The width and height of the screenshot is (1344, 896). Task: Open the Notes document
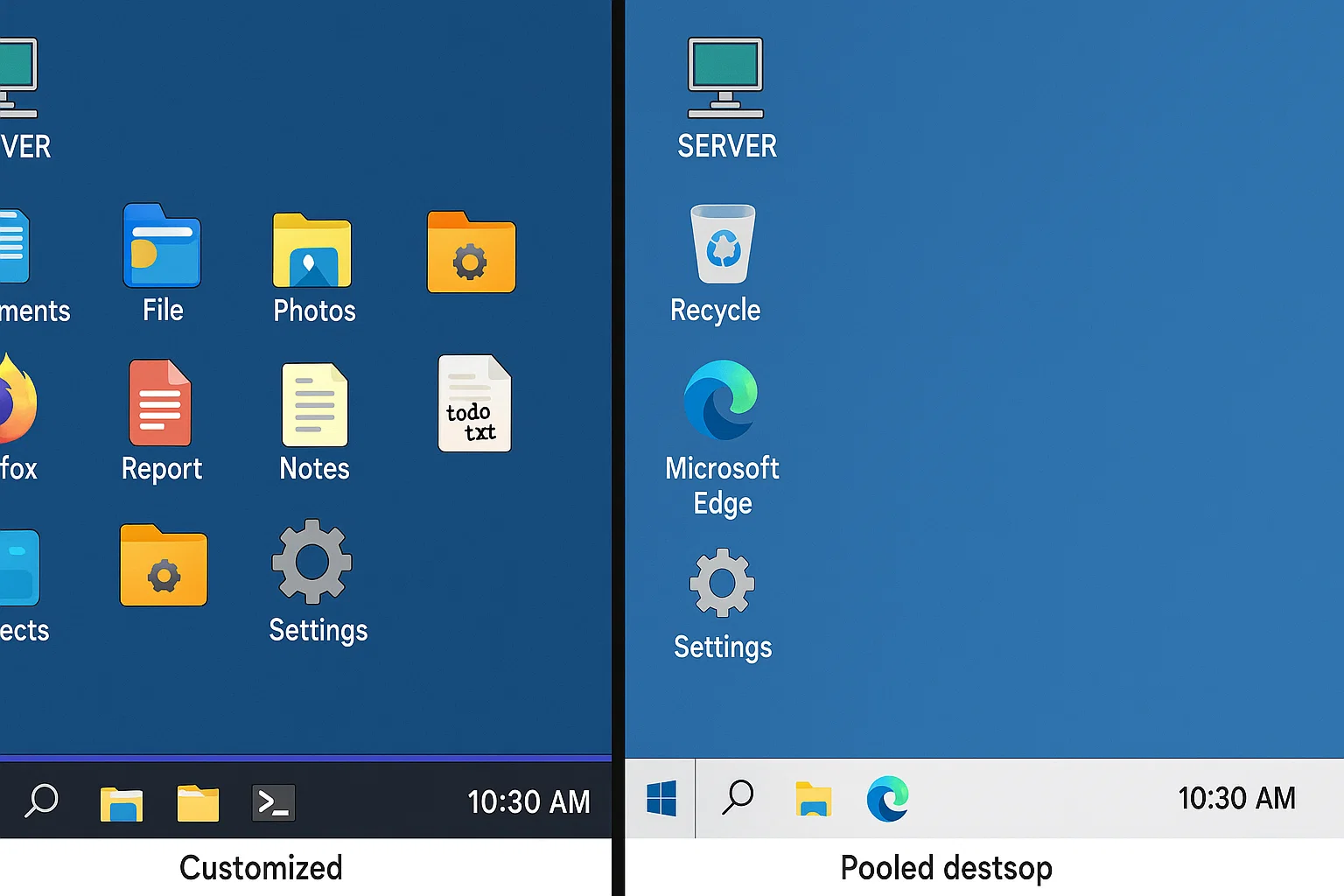click(312, 405)
